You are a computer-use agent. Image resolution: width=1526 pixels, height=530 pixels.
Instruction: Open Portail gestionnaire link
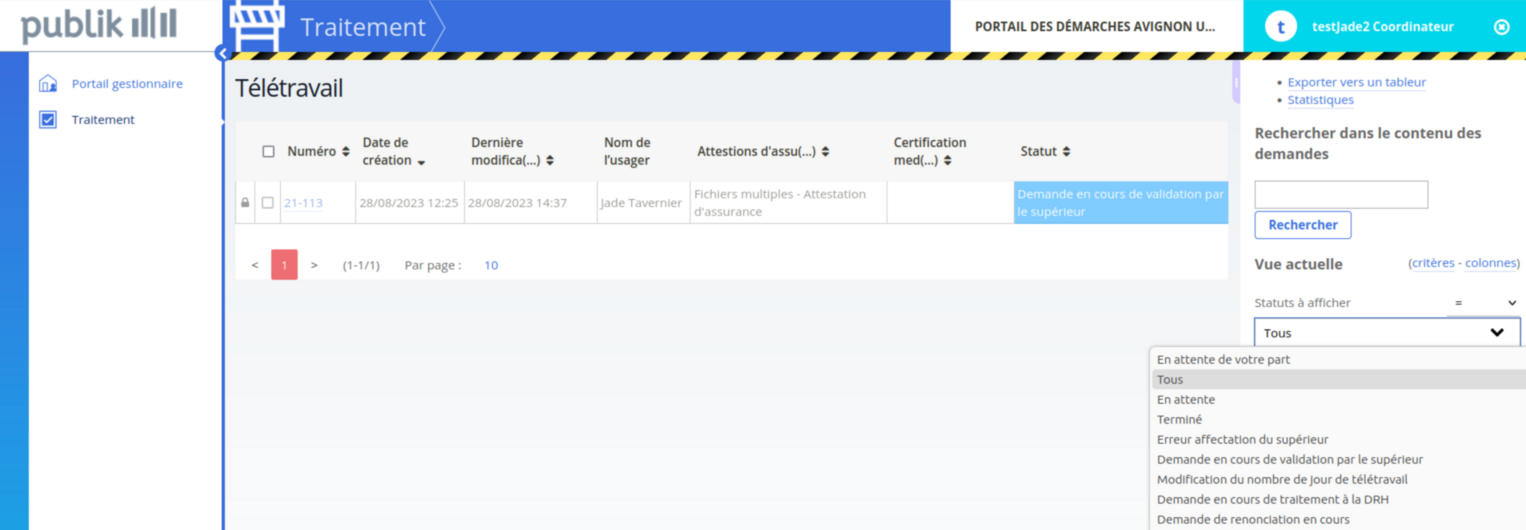coord(127,84)
